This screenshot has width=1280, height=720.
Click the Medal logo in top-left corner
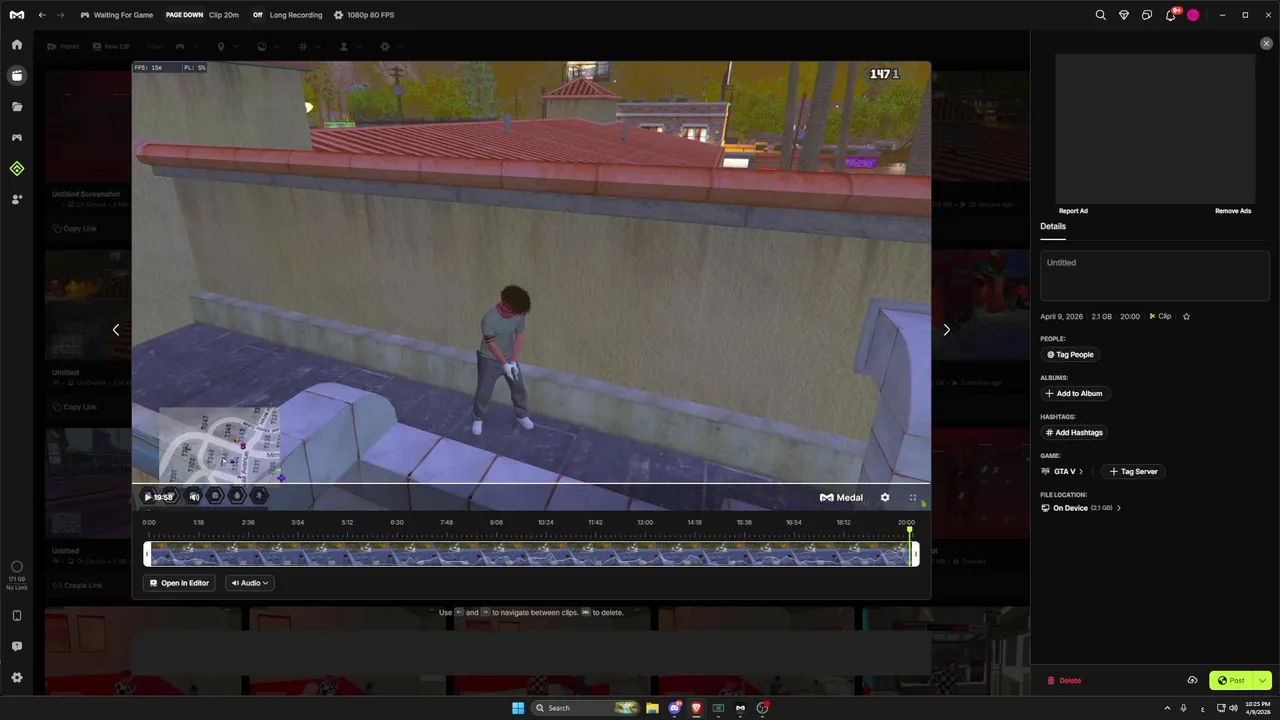click(17, 15)
